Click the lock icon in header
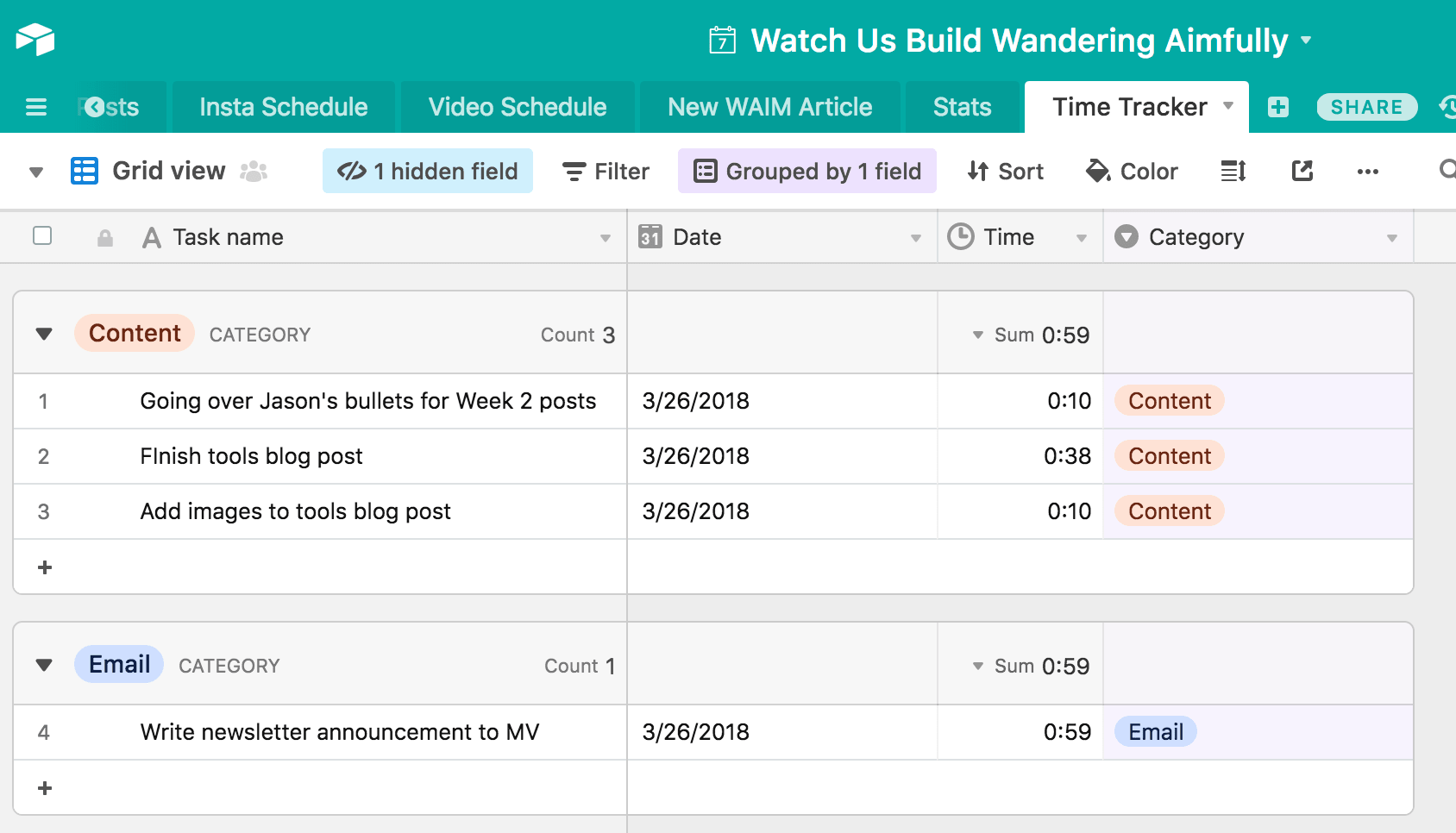The image size is (1456, 833). pyautogui.click(x=105, y=238)
